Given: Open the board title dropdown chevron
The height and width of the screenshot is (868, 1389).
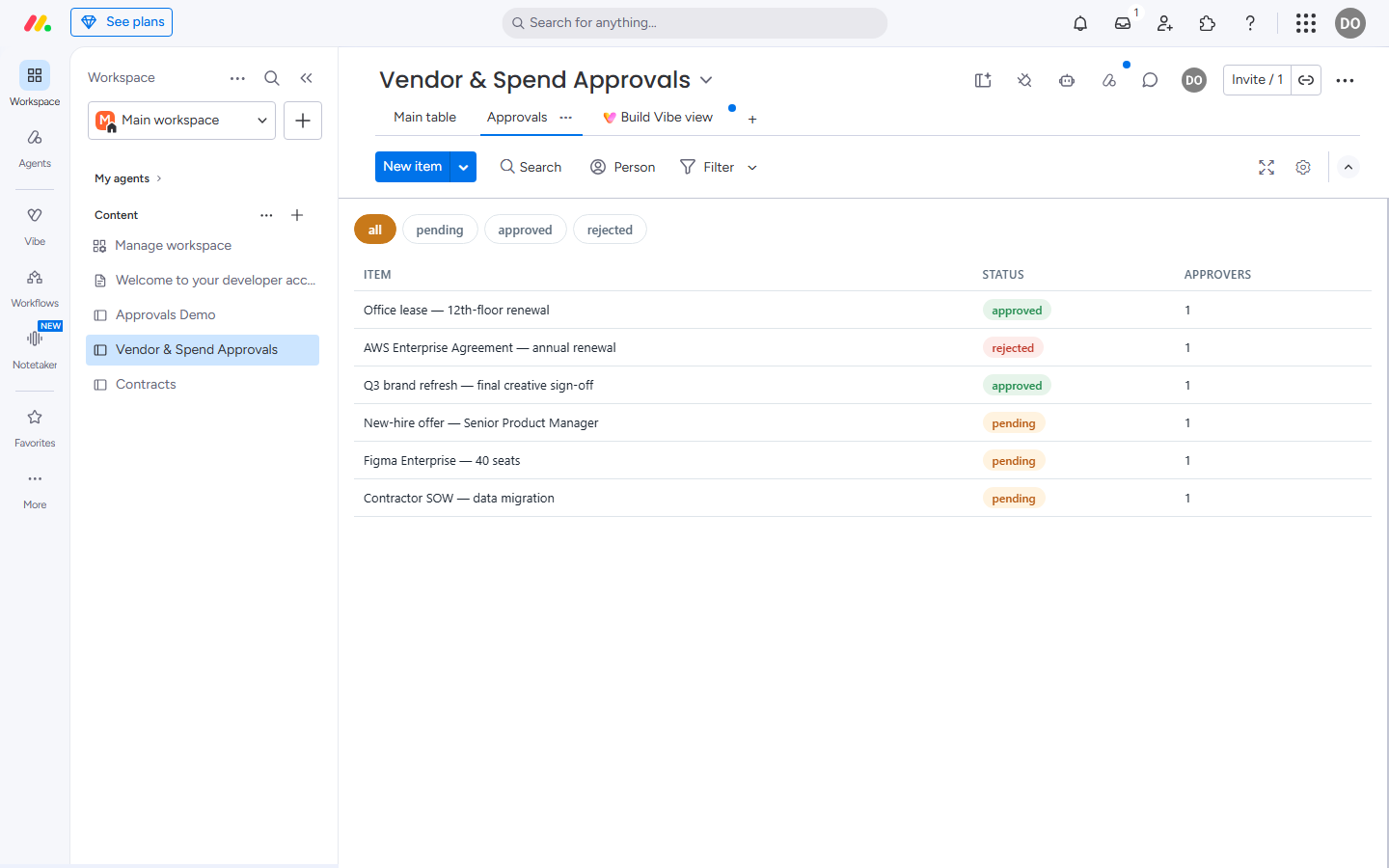Looking at the screenshot, I should pyautogui.click(x=706, y=80).
